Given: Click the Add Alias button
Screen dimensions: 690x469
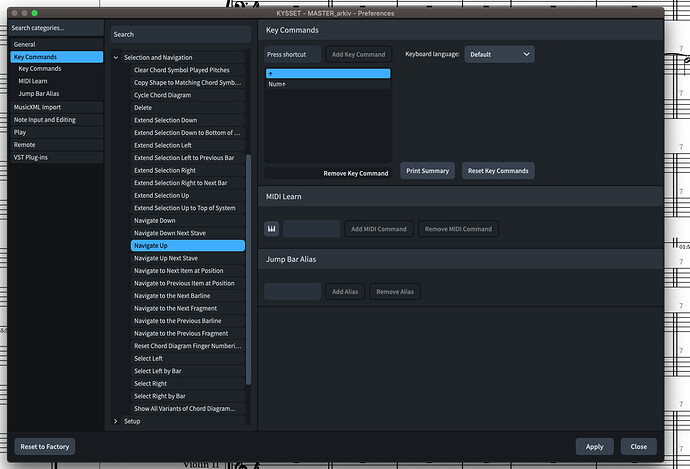Looking at the screenshot, I should click(x=345, y=292).
